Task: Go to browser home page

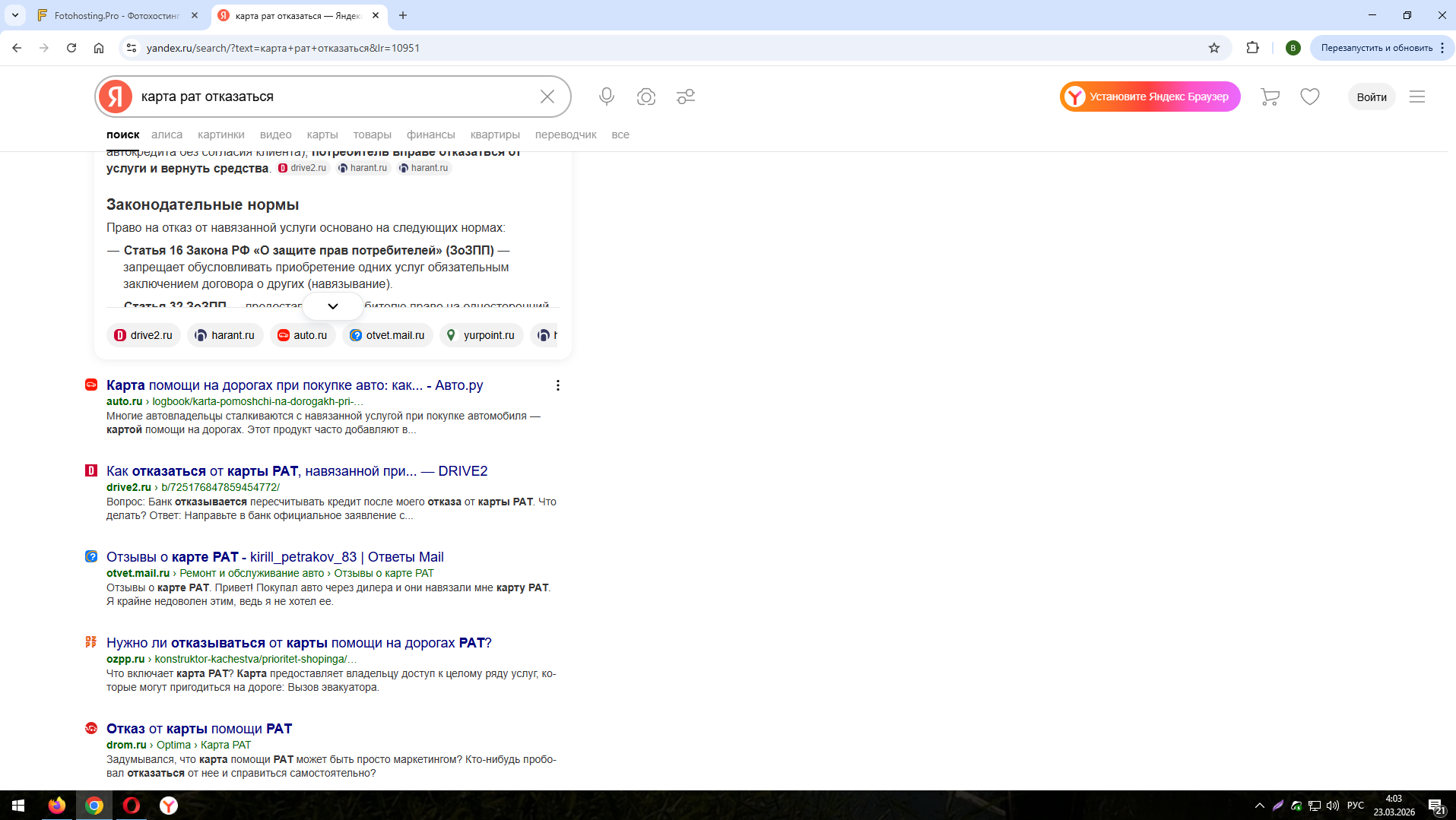Action: (x=99, y=48)
